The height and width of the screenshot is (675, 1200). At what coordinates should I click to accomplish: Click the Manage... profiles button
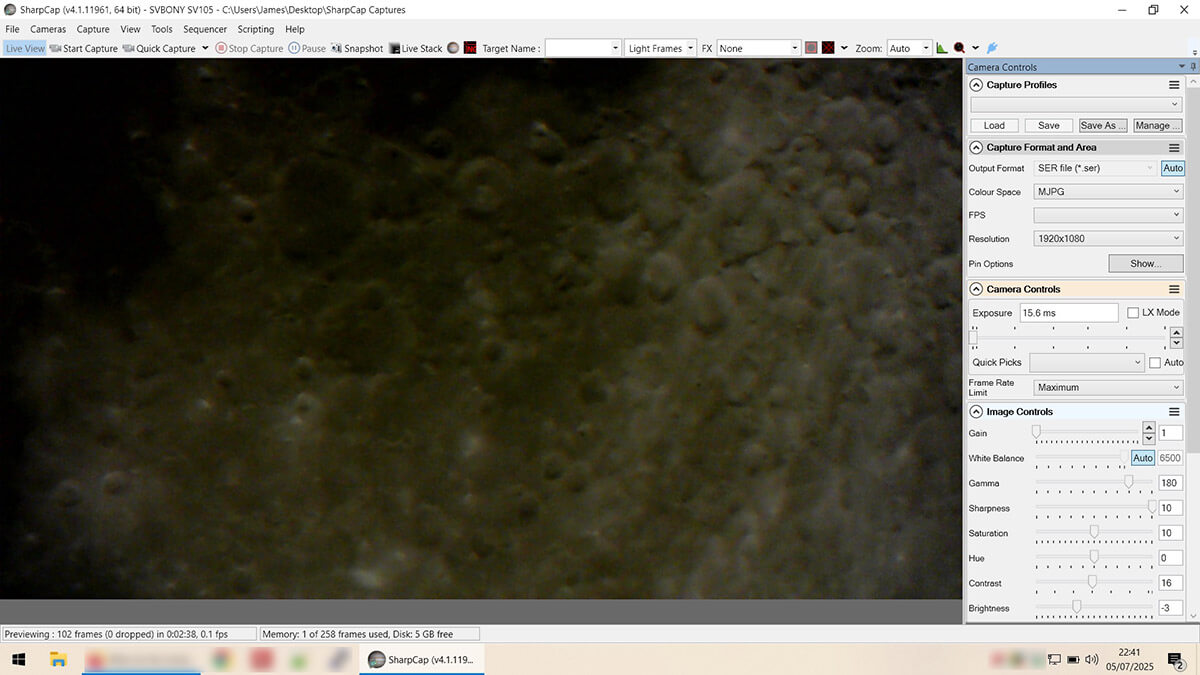(x=1158, y=125)
